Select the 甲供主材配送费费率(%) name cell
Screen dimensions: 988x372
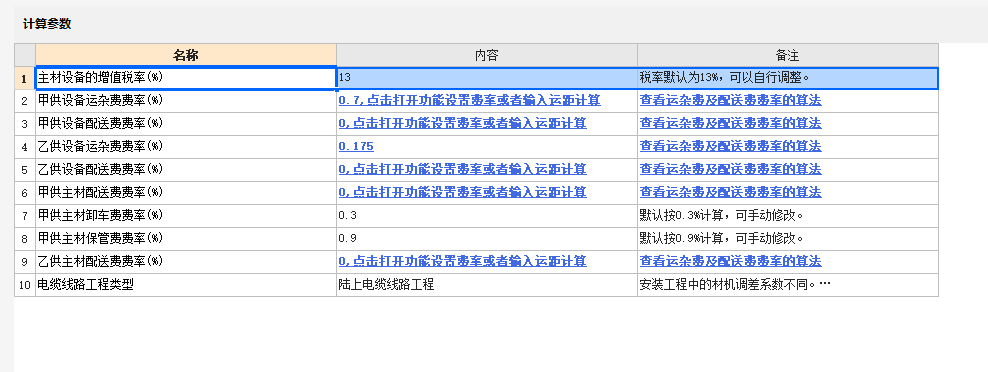[x=186, y=192]
